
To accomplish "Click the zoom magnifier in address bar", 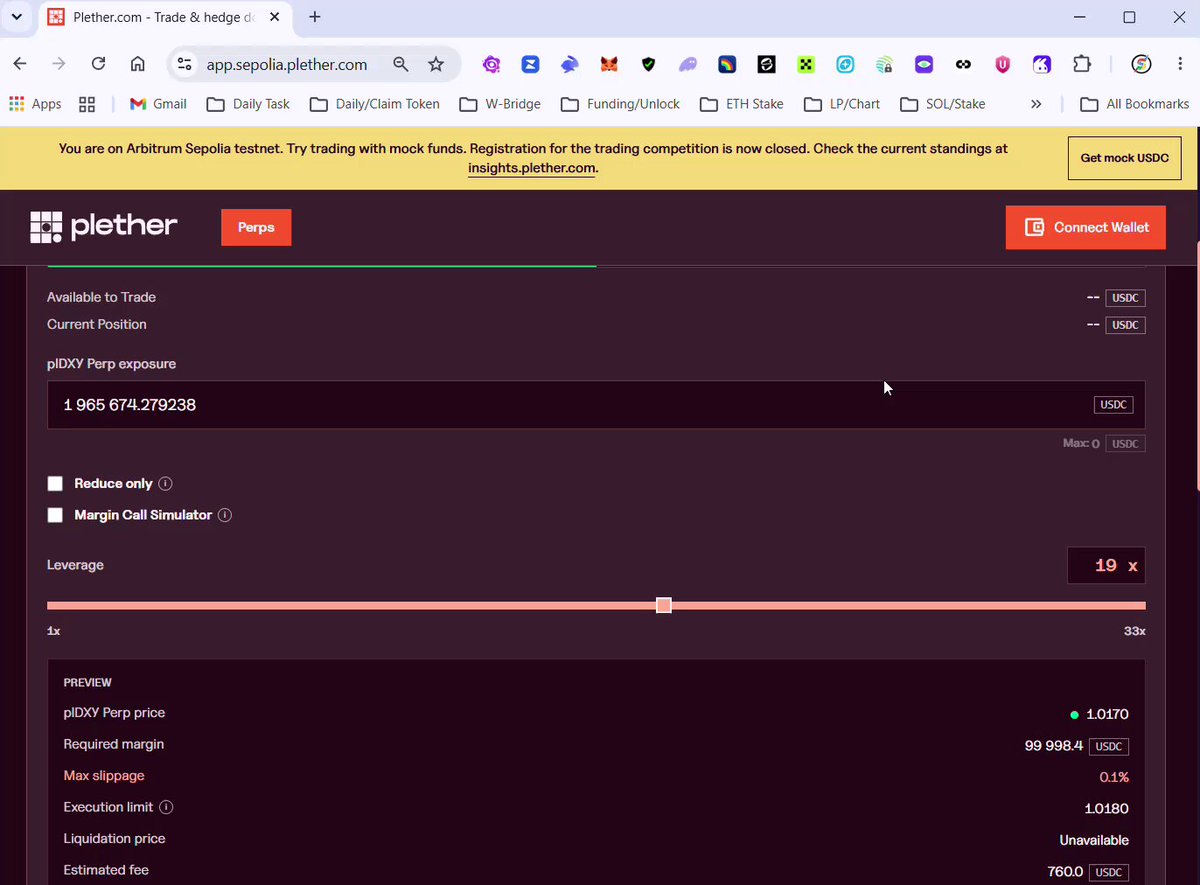I will coord(400,64).
